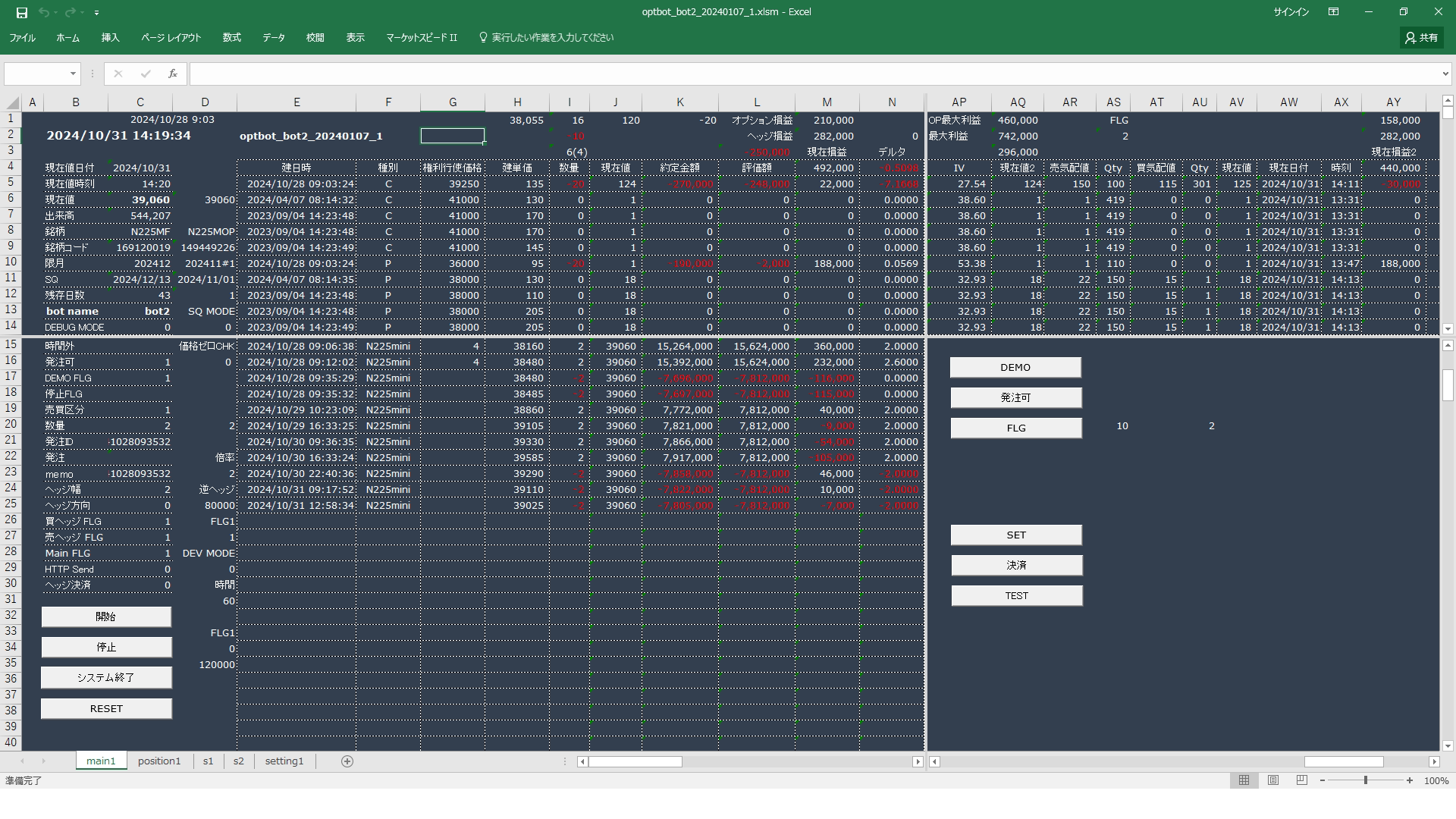Image resolution: width=1456 pixels, height=819 pixels.
Task: Switch to Page Layout view icon
Action: [1273, 780]
